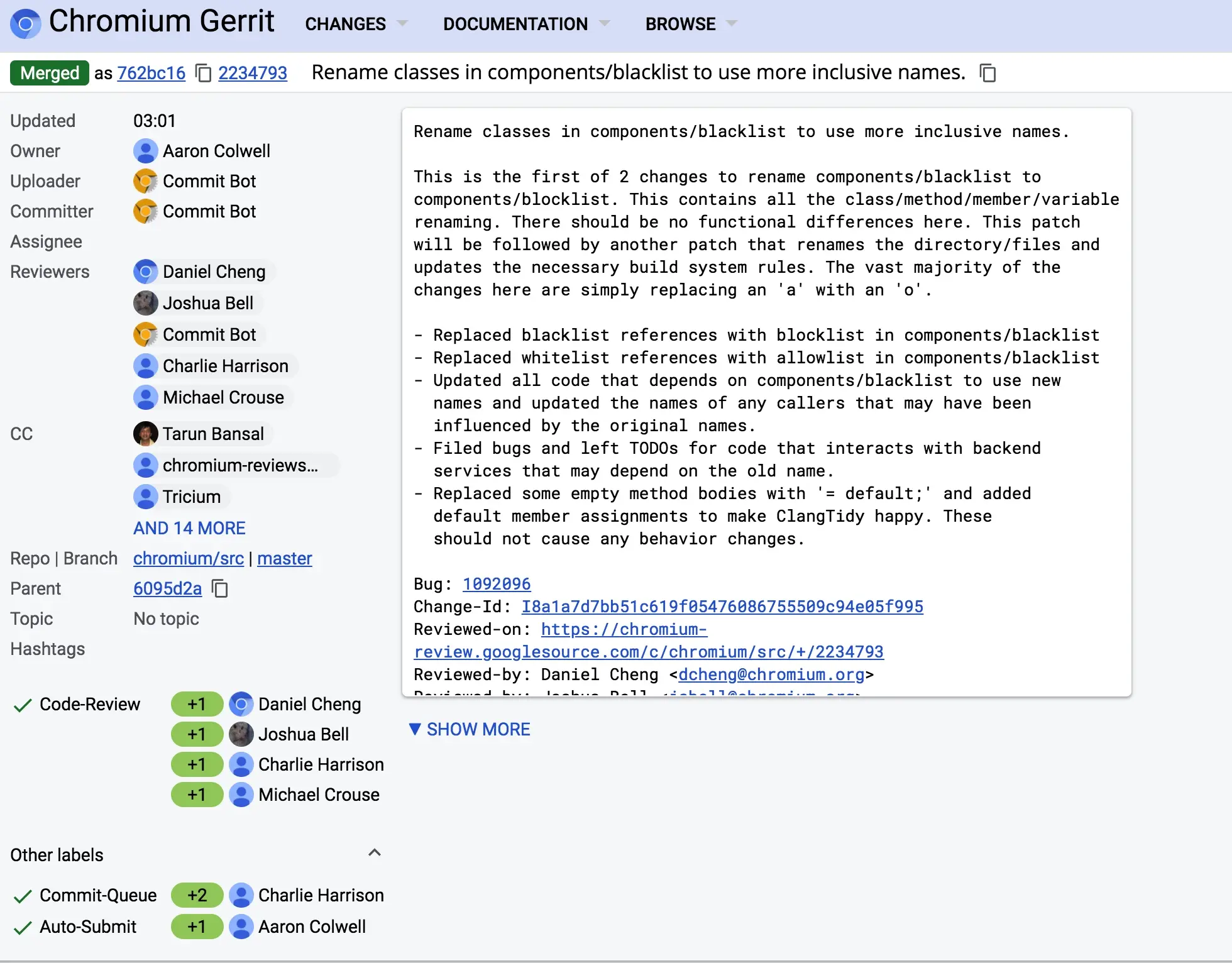Image resolution: width=1232 pixels, height=963 pixels.
Task: Click the Auto-Submit +1 vote chip
Action: 197,927
